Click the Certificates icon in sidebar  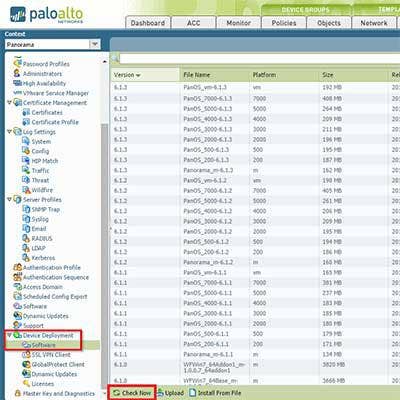tap(26, 112)
